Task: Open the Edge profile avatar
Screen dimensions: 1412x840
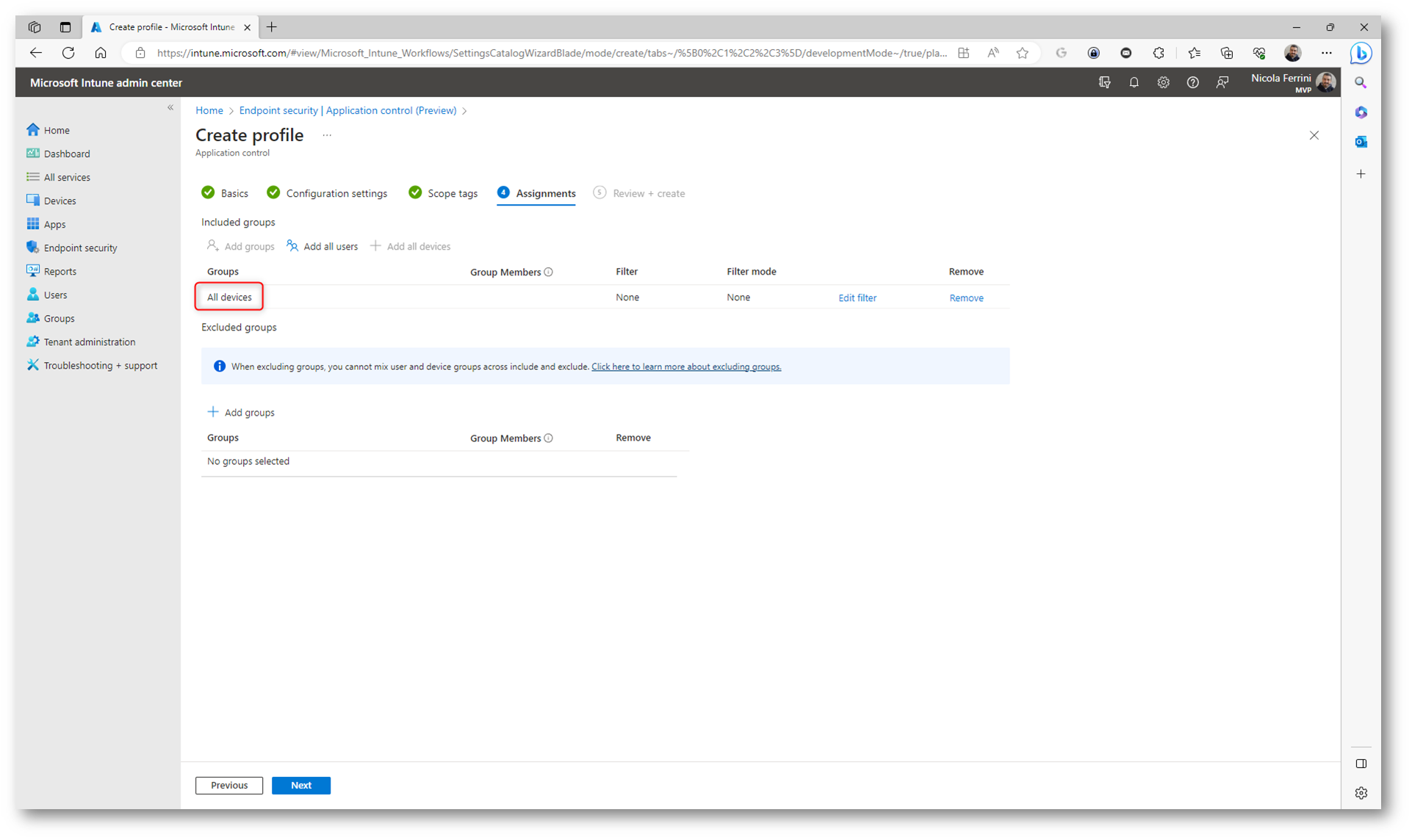Action: [1292, 53]
